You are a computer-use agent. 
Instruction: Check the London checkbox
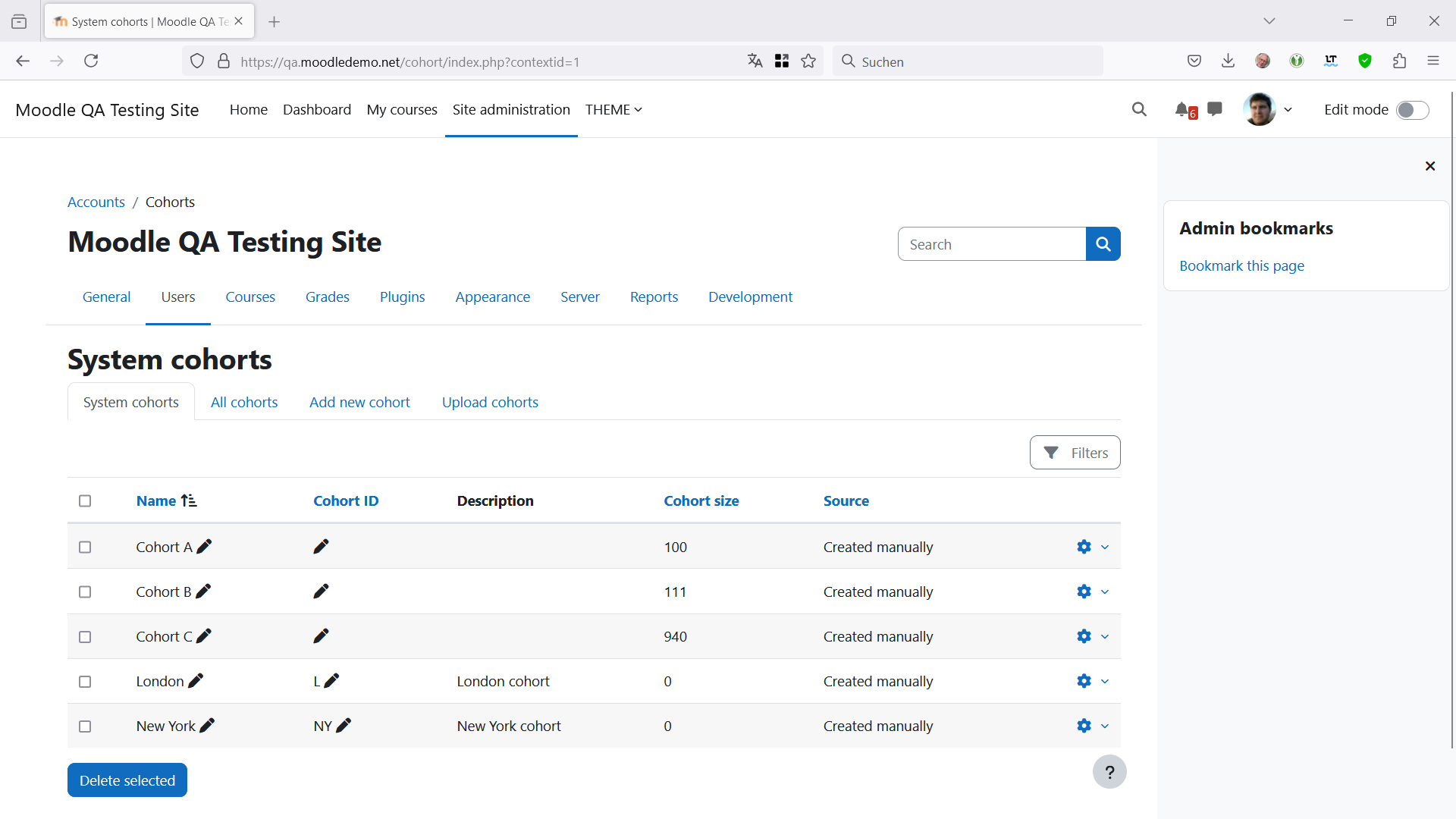click(x=85, y=682)
